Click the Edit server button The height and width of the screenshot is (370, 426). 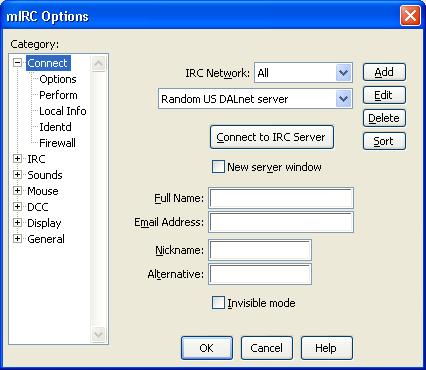384,95
